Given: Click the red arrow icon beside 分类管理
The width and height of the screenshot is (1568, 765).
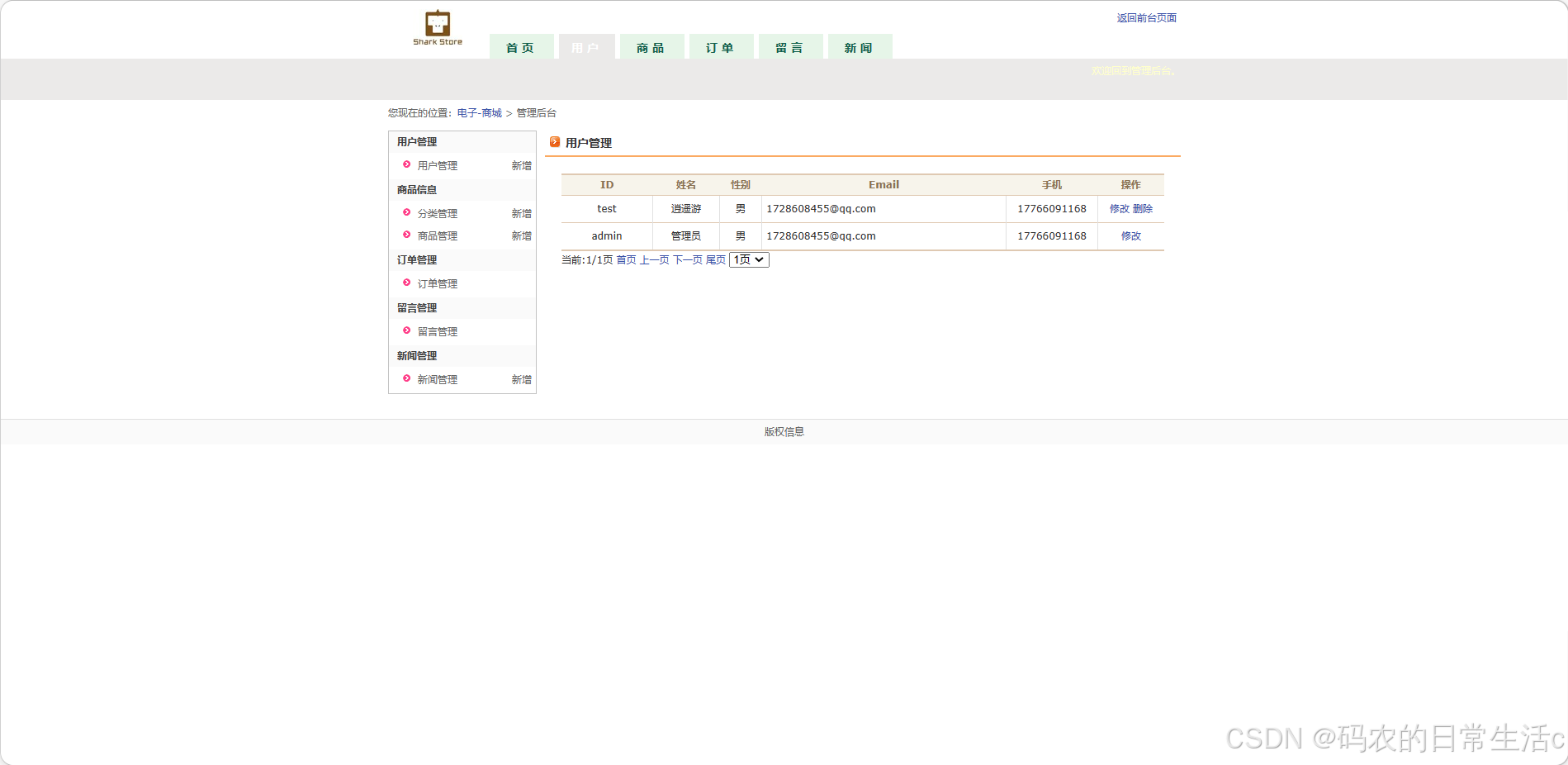Looking at the screenshot, I should click(406, 212).
